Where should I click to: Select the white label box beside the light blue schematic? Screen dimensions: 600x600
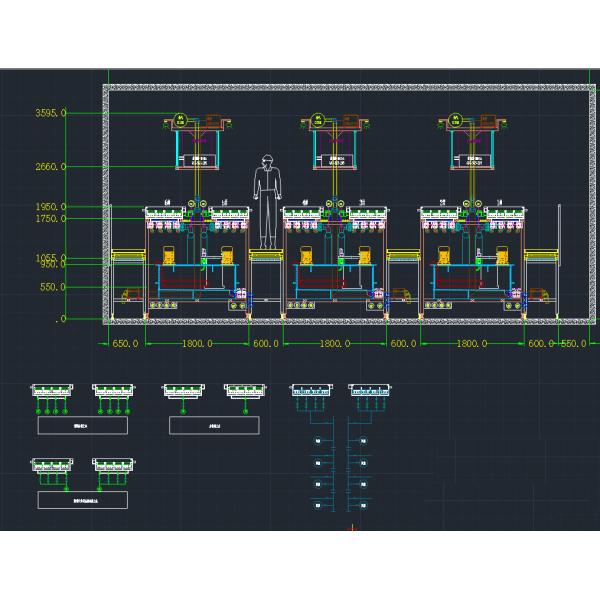(214, 426)
